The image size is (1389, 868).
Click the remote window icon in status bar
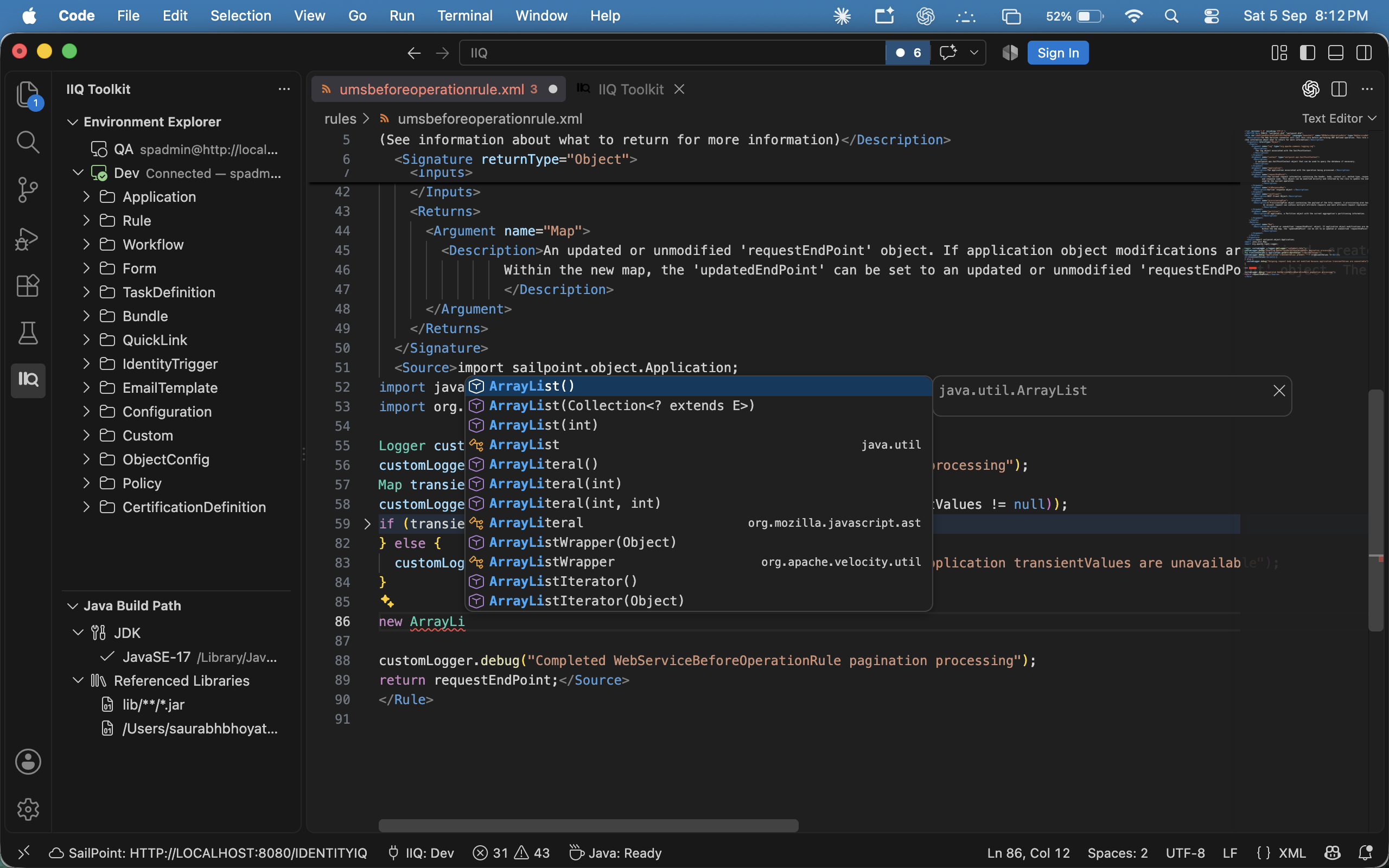pyautogui.click(x=24, y=852)
